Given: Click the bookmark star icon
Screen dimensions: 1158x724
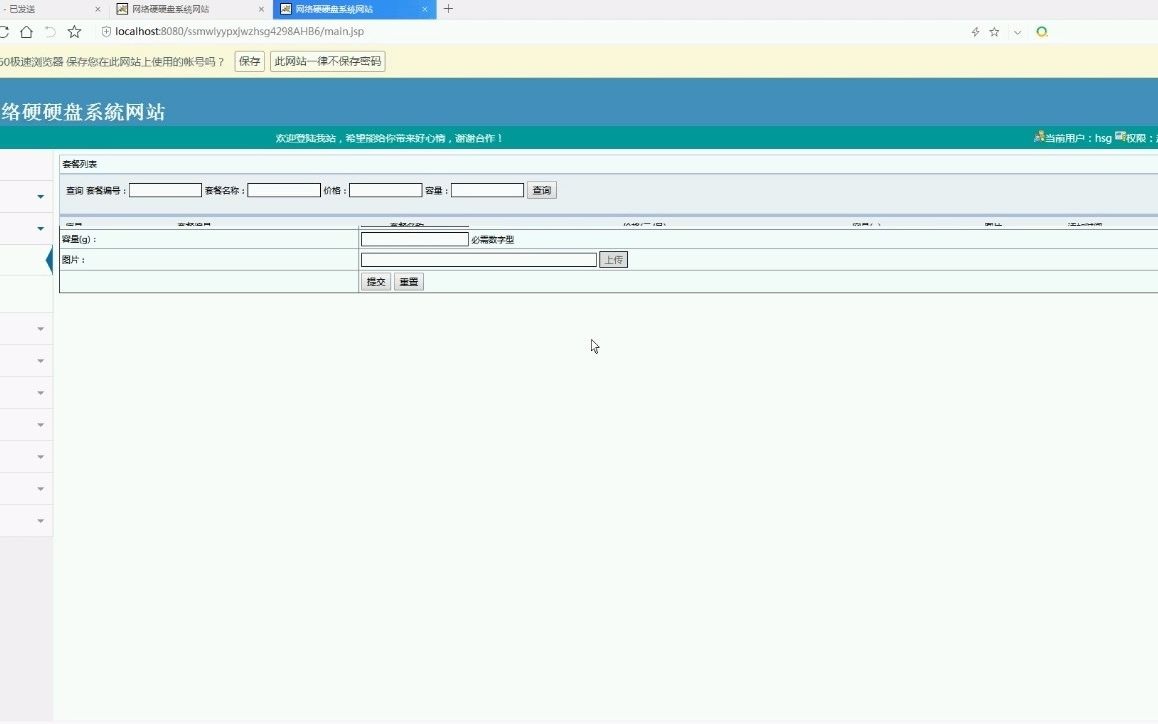Looking at the screenshot, I should tap(994, 31).
